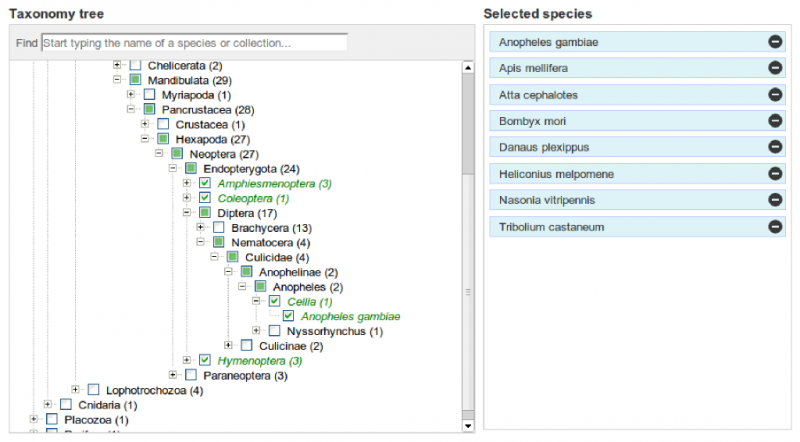This screenshot has width=800, height=442.
Task: Expand the Hymenoptera node
Action: coord(187,360)
